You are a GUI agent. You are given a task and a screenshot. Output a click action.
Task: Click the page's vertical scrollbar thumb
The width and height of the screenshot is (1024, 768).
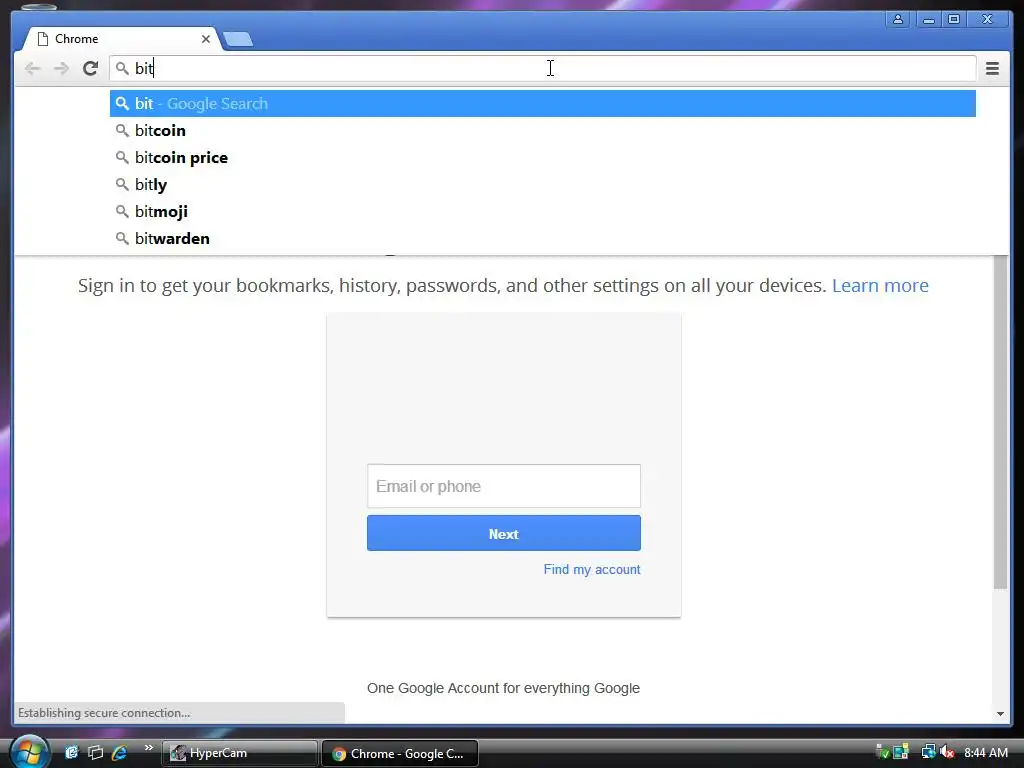tap(1000, 422)
